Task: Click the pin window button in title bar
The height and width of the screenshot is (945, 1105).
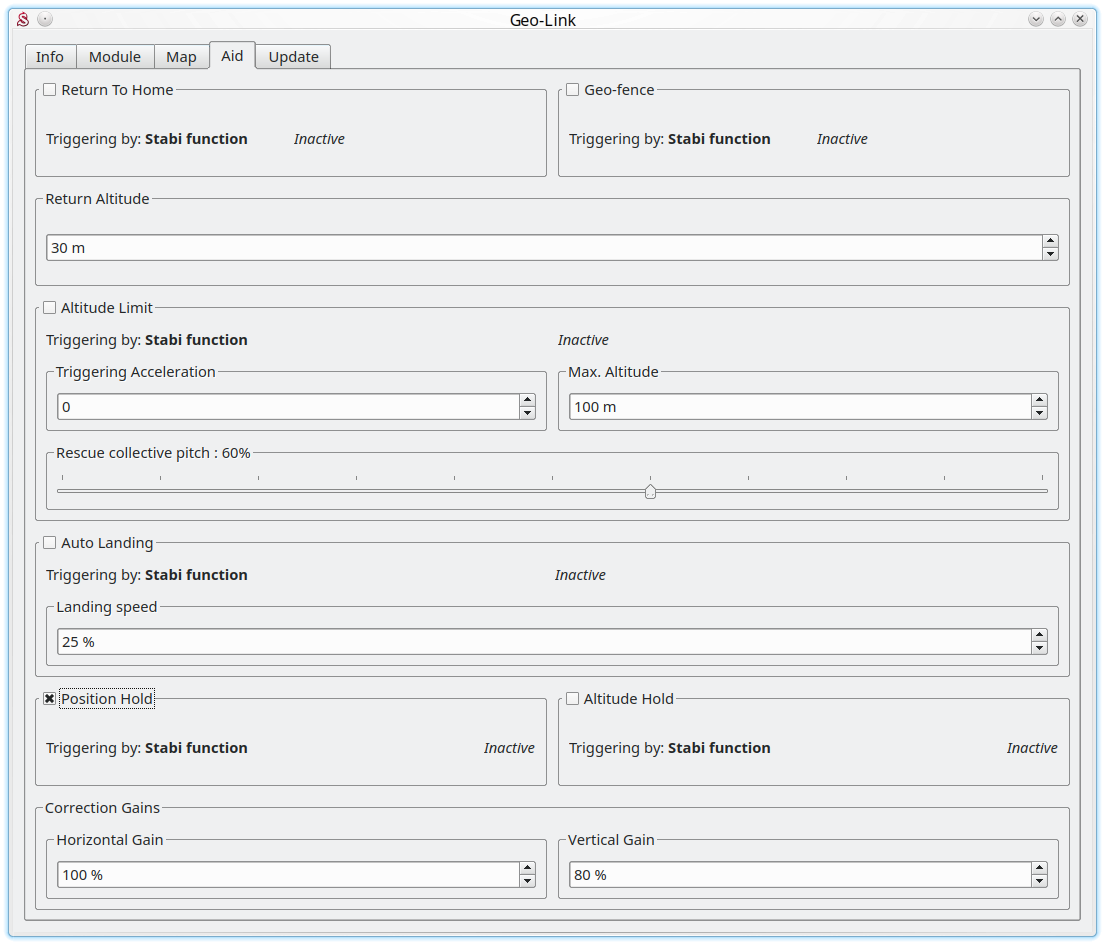Action: pyautogui.click(x=45, y=19)
